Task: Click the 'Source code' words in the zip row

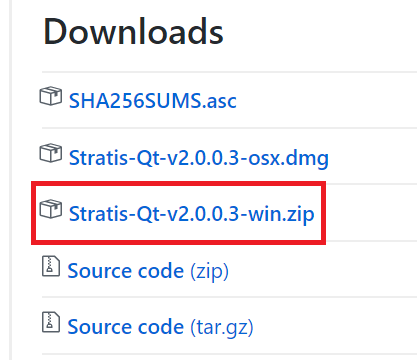Action: point(125,271)
